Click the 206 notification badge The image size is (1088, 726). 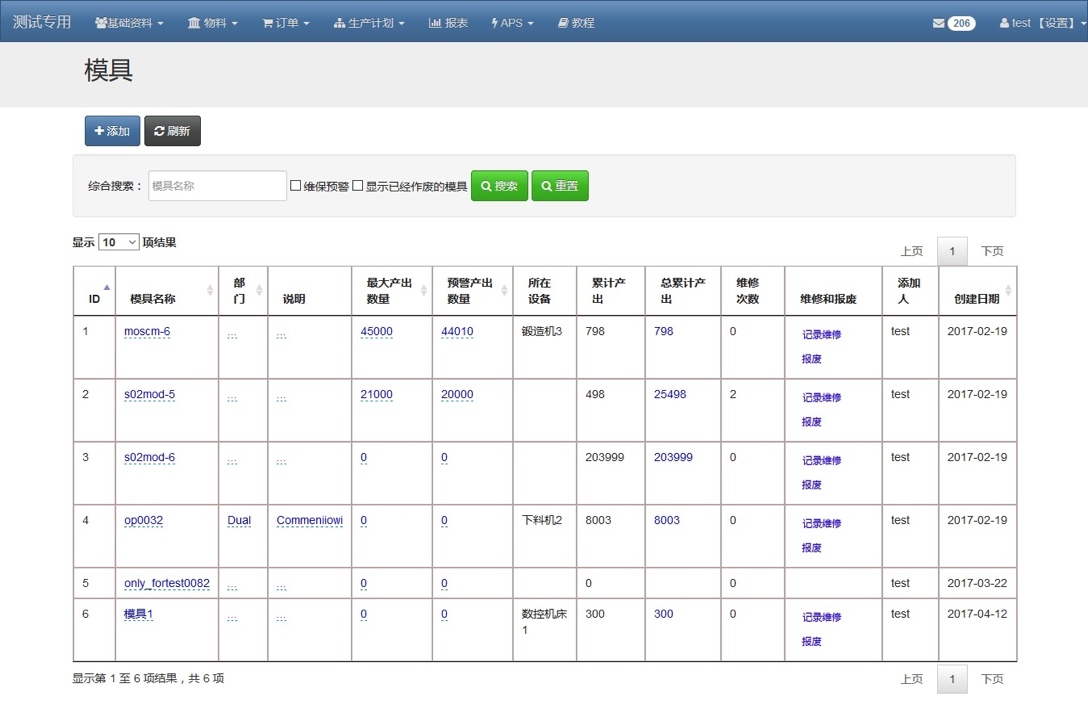pos(961,23)
